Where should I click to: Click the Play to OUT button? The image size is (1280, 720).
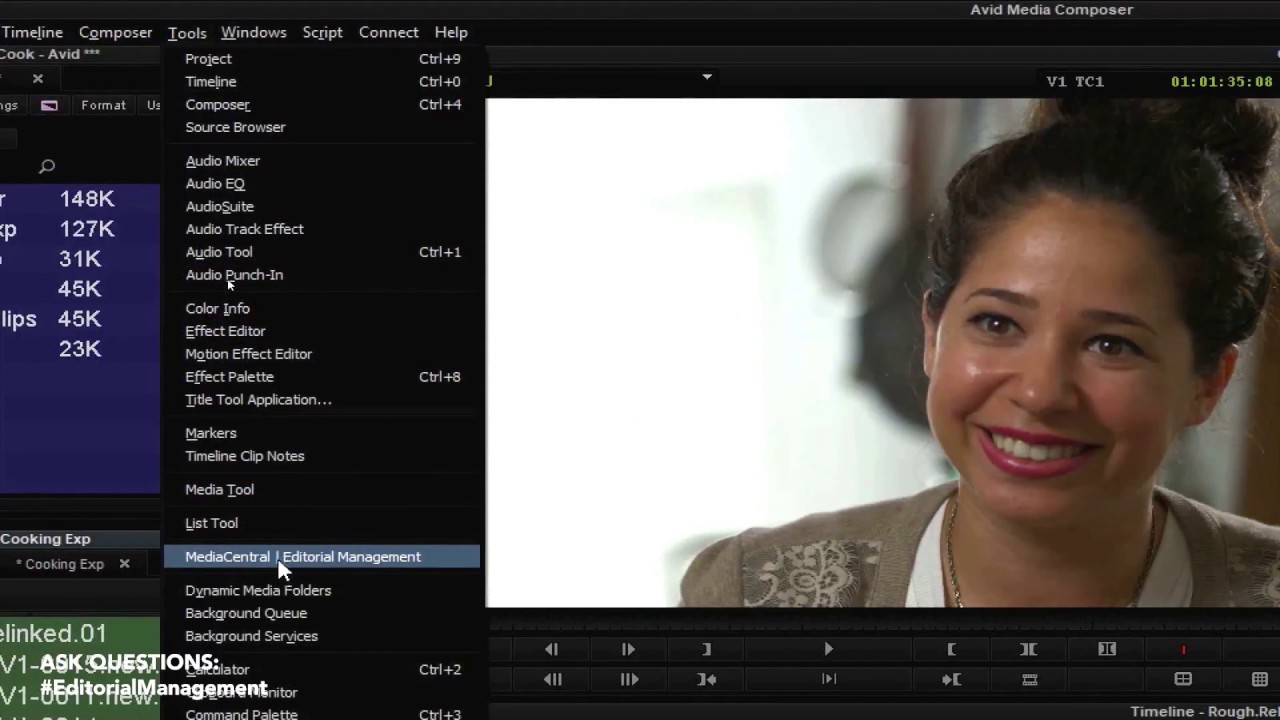click(829, 680)
